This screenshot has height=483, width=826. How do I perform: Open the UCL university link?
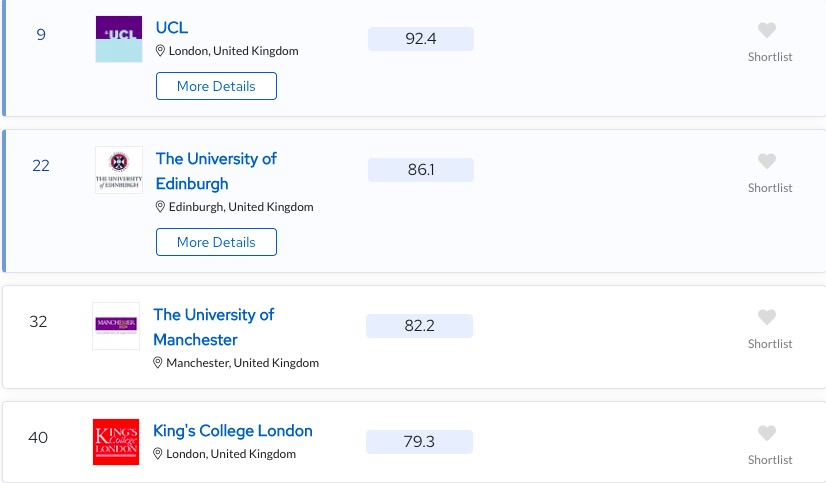click(x=172, y=27)
